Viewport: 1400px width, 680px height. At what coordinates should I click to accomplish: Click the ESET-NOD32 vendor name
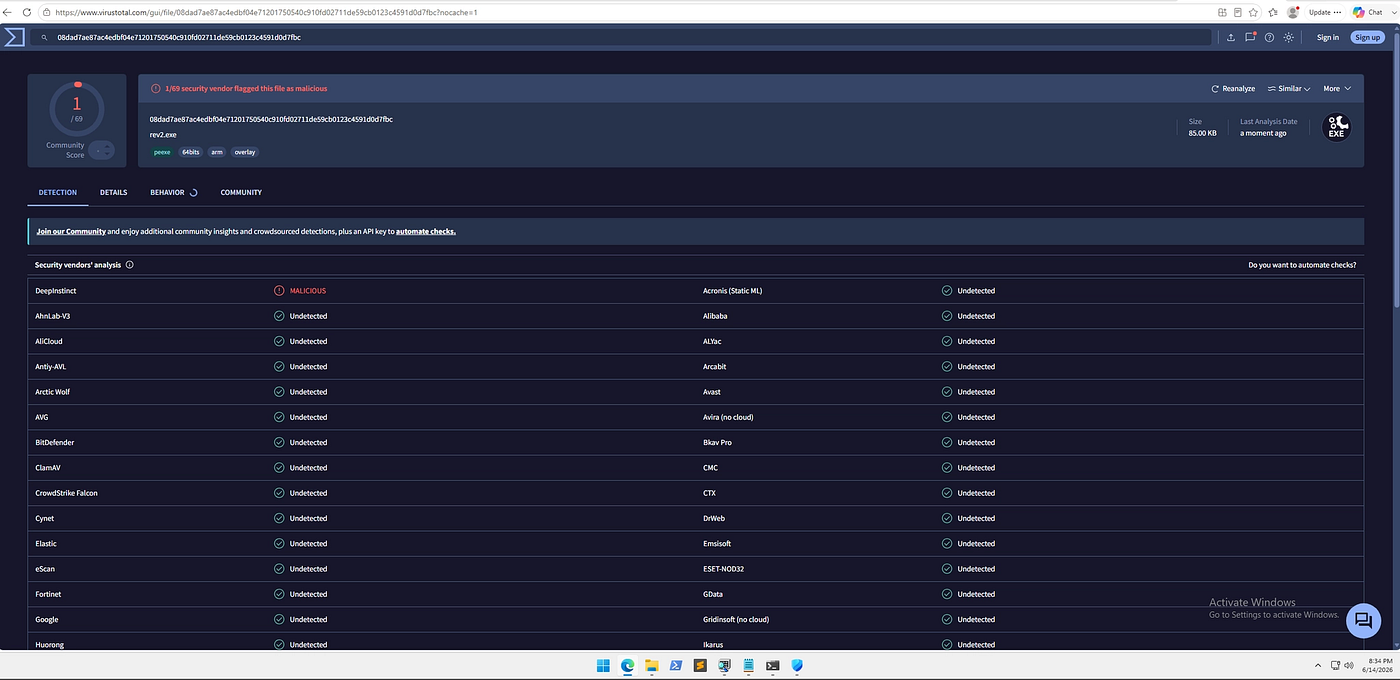click(x=724, y=569)
